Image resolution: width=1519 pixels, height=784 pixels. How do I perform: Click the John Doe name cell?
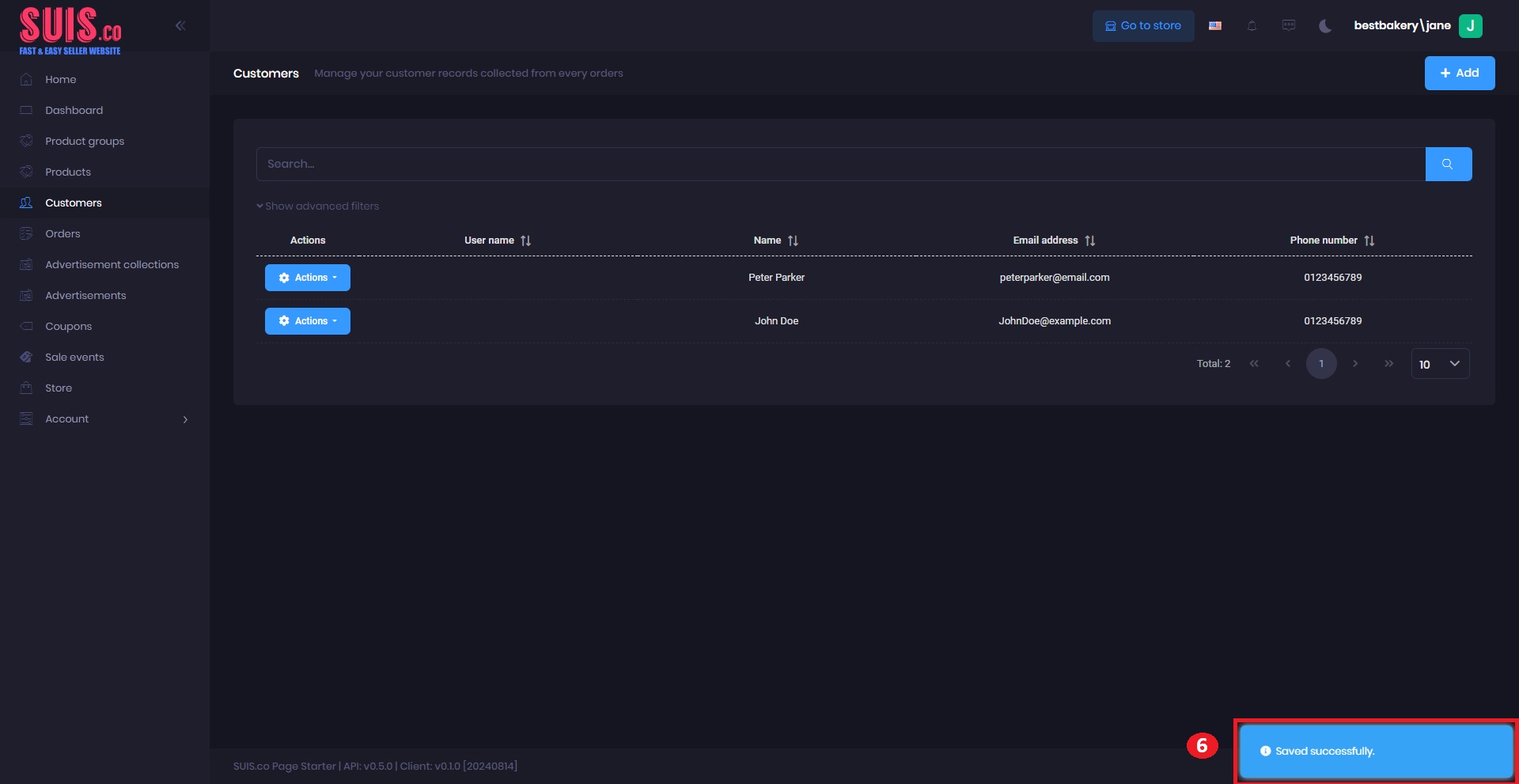(x=776, y=321)
